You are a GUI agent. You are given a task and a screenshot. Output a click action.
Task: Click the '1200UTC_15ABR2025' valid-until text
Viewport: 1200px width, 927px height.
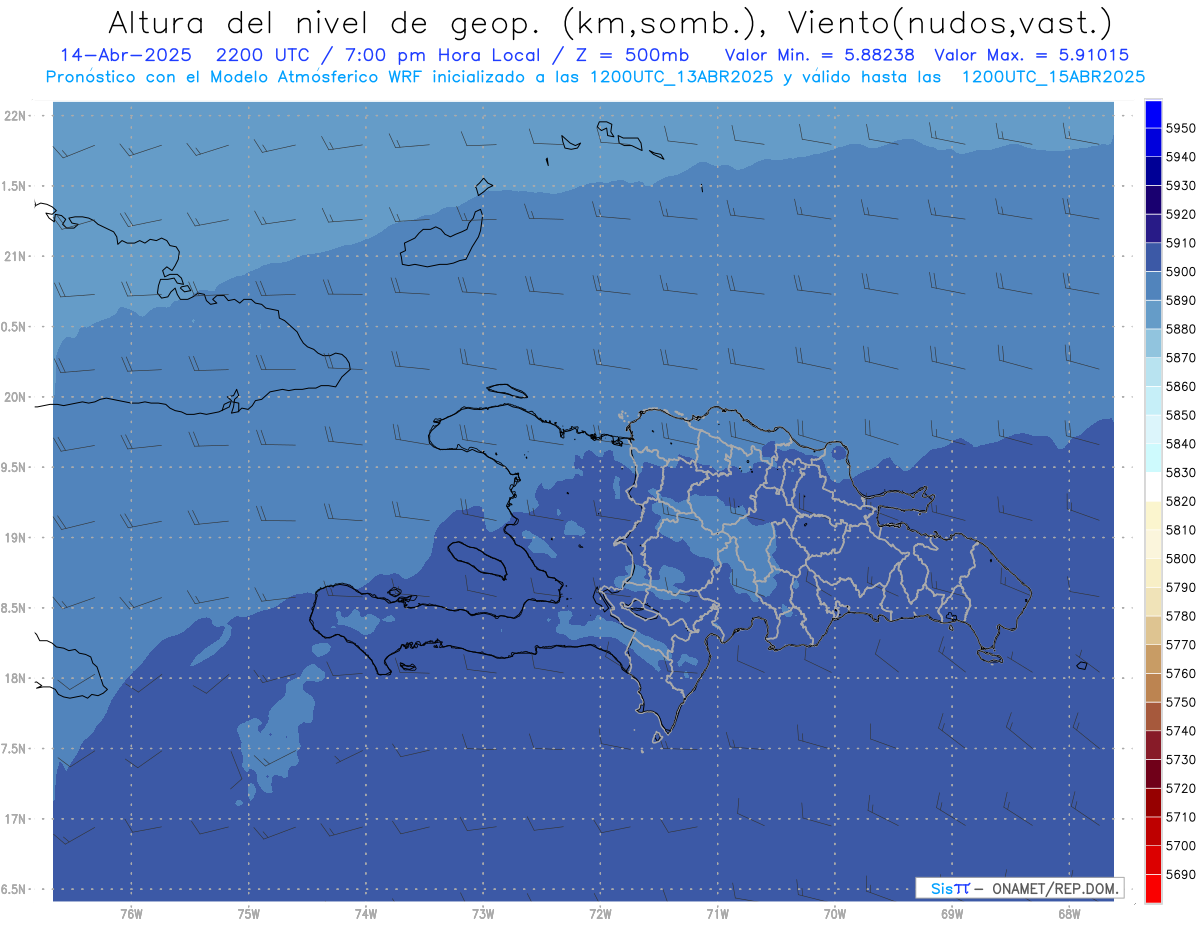[x=1053, y=76]
